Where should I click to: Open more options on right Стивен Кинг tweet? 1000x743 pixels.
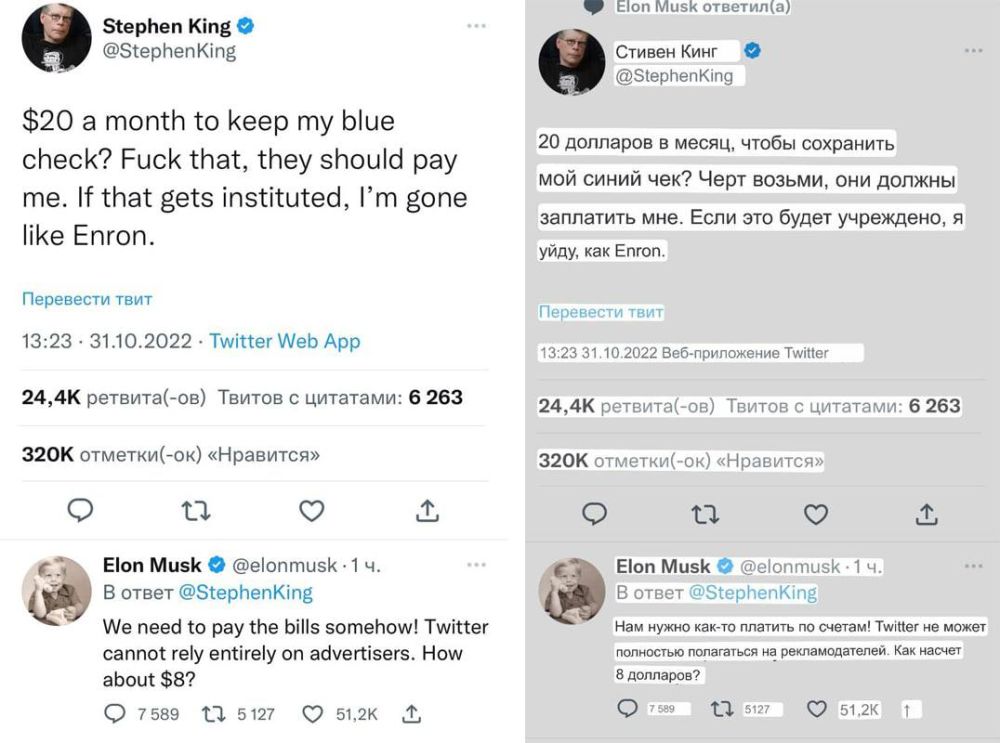click(973, 50)
